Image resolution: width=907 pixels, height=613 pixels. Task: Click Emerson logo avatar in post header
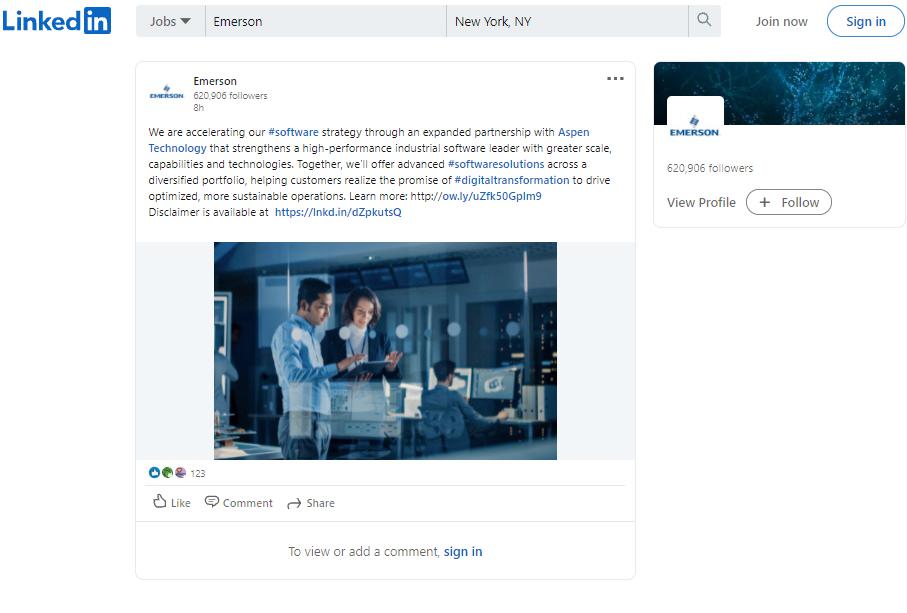[x=167, y=93]
